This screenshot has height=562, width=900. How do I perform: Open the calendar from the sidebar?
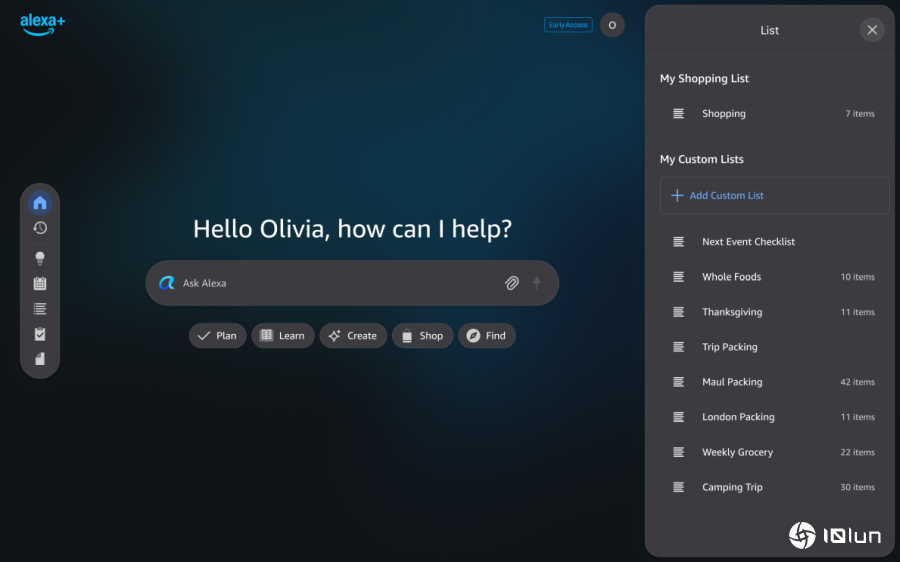(x=40, y=284)
